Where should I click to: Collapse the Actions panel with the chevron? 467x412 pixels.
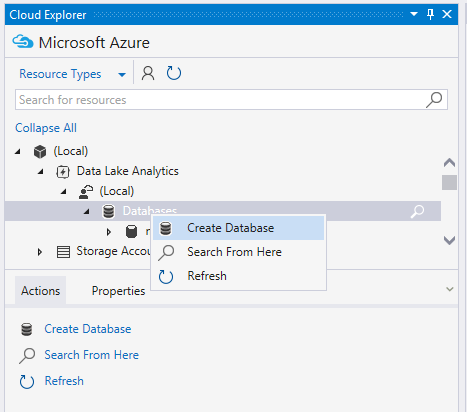click(450, 289)
